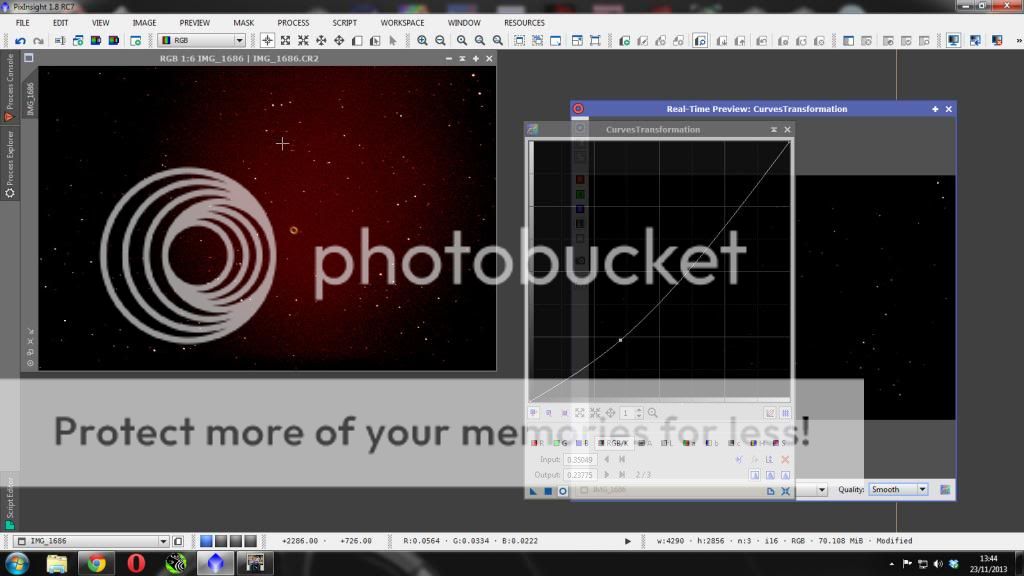The image size is (1024, 576).
Task: Edit the Input value field
Action: (580, 459)
